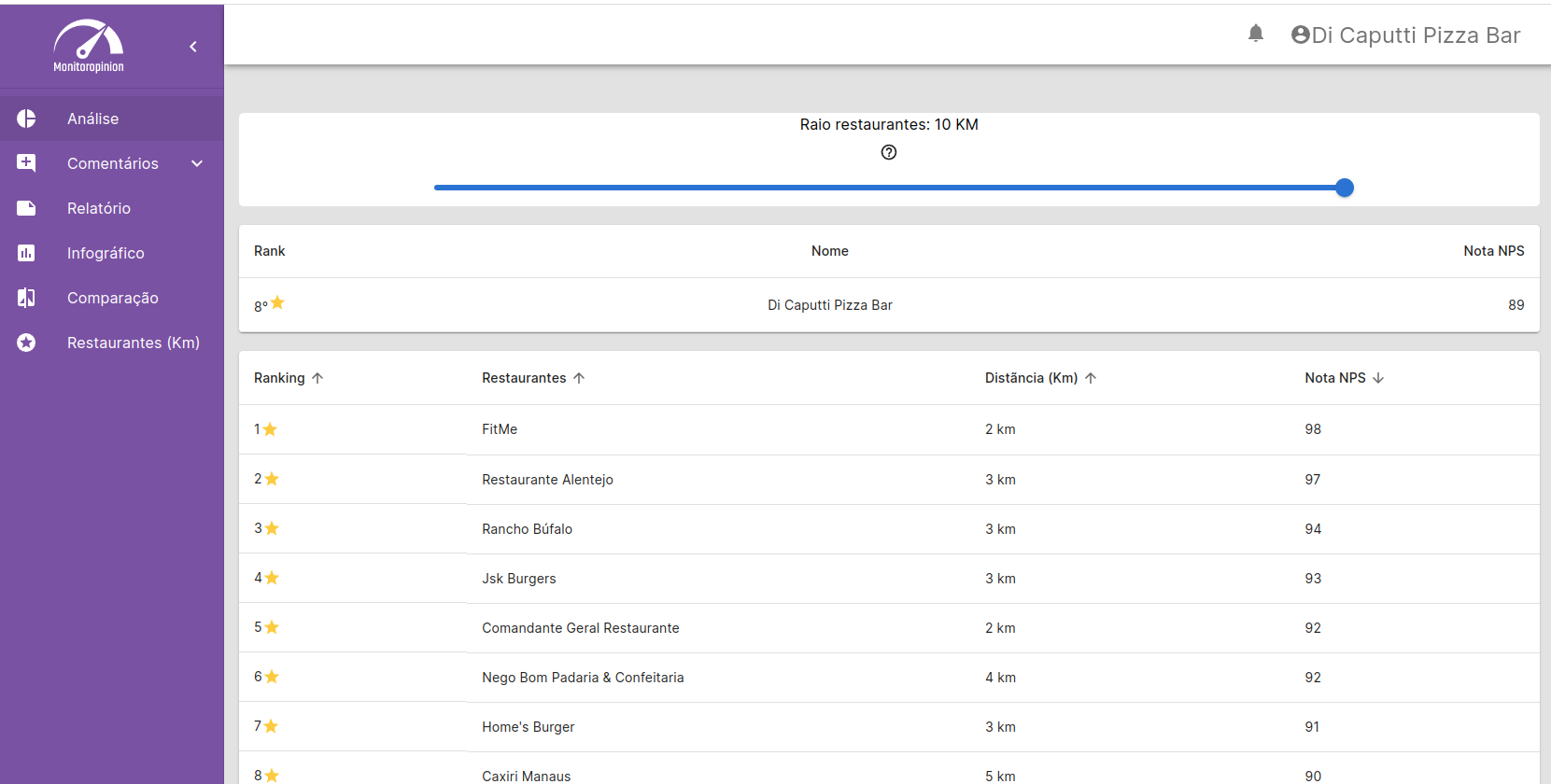
Task: Click the Relatório note icon
Action: point(26,208)
